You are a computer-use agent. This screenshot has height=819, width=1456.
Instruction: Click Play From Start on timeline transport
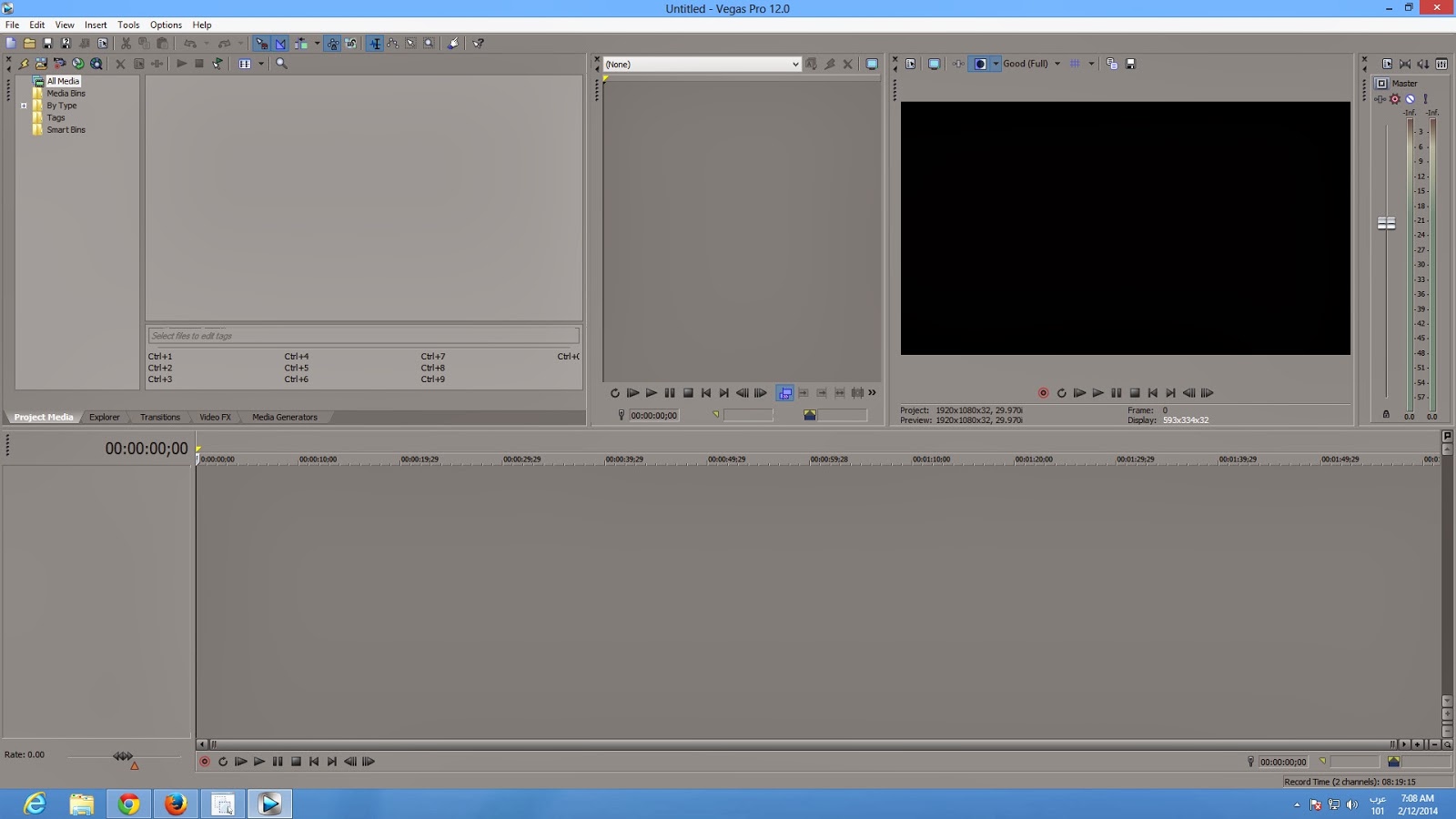point(241,762)
